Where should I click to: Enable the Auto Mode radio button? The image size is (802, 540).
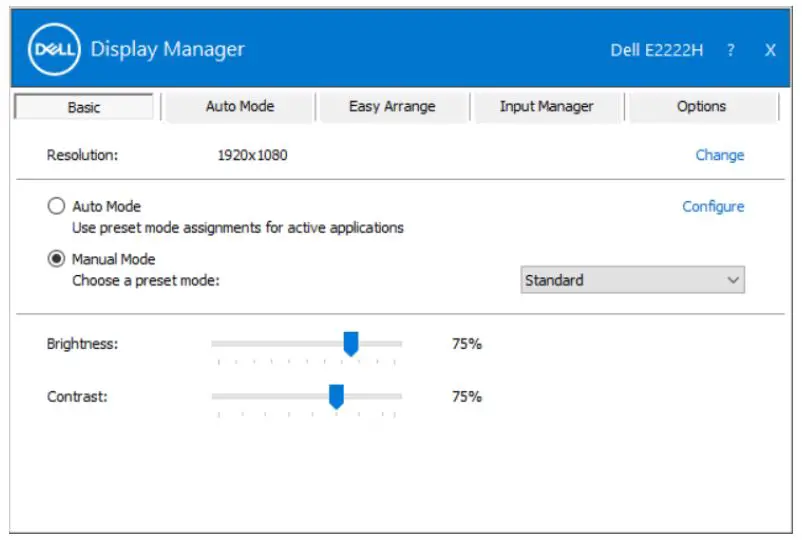point(56,207)
